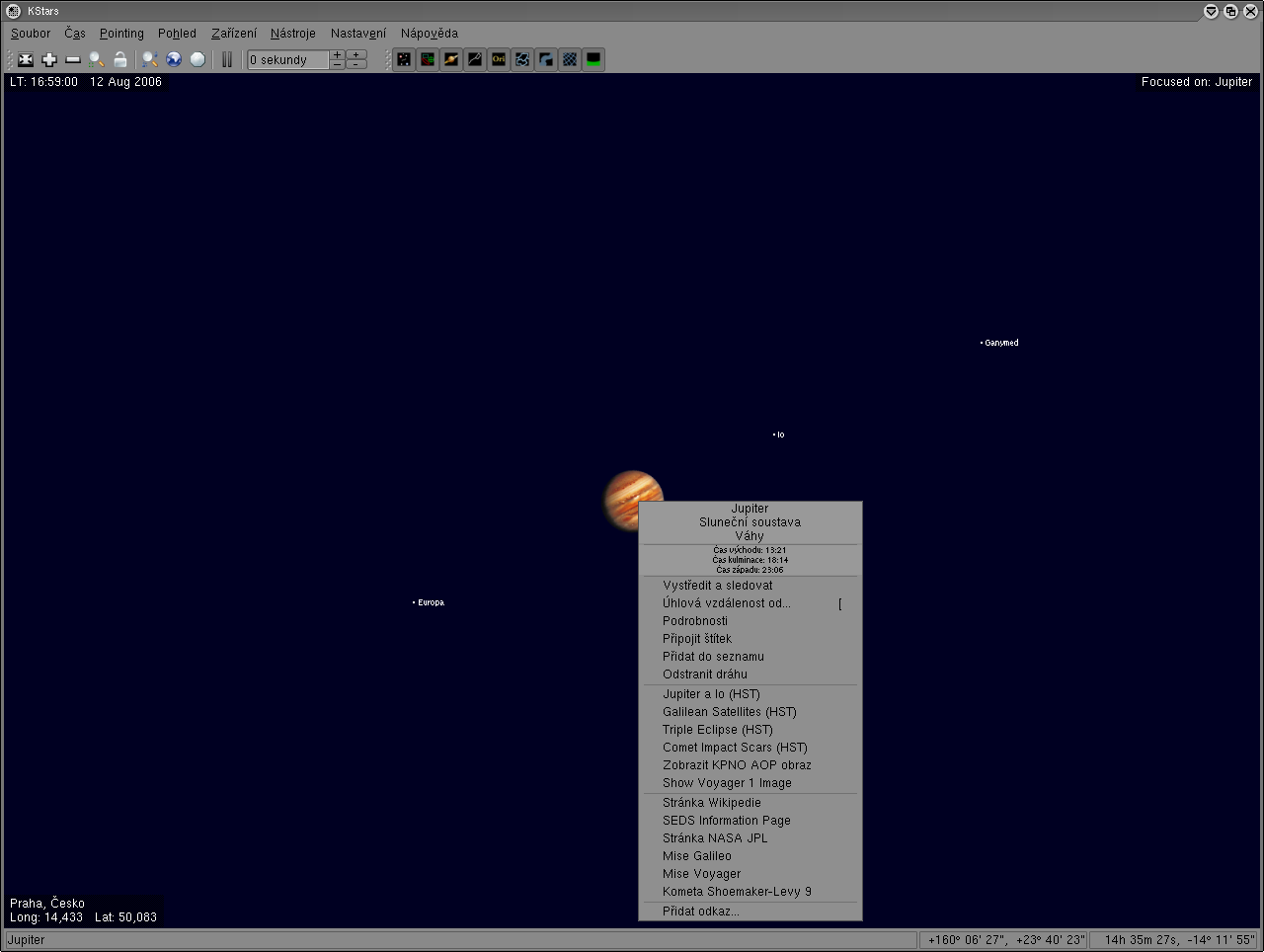The image size is (1264, 952).
Task: Toggle stars display in toolbar
Action: pos(404,60)
